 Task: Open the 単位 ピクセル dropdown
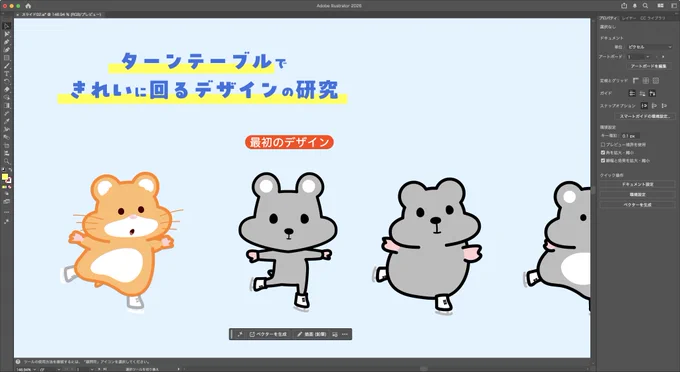(650, 47)
